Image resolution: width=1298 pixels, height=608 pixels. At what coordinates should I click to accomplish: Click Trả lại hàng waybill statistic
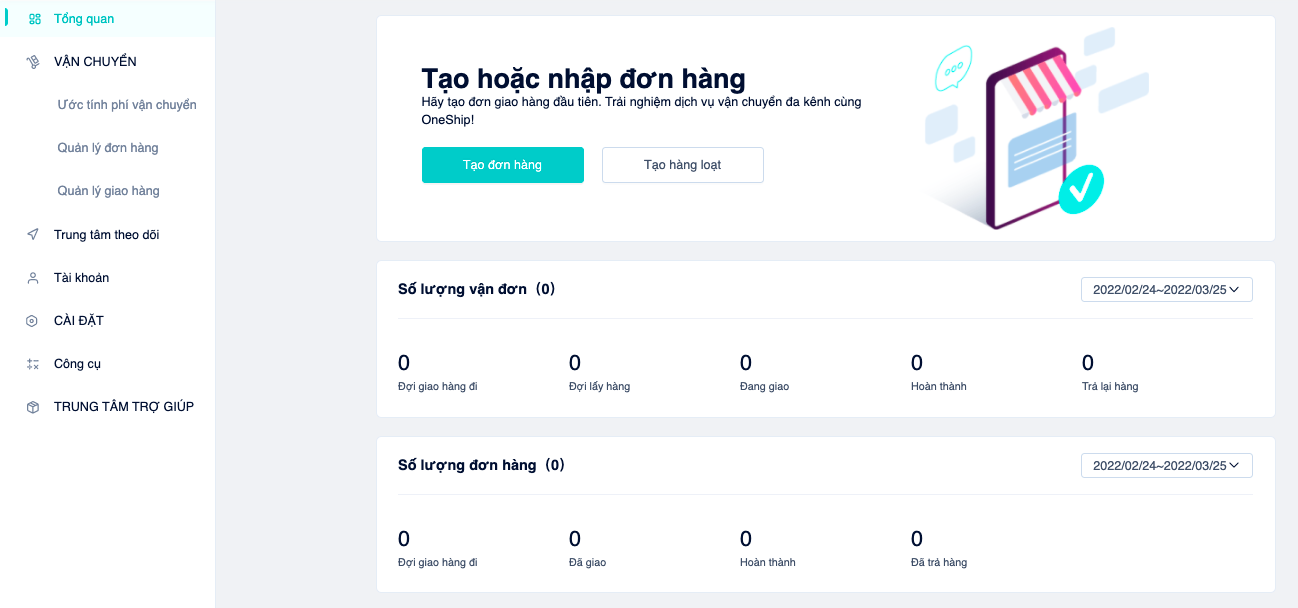click(1110, 373)
